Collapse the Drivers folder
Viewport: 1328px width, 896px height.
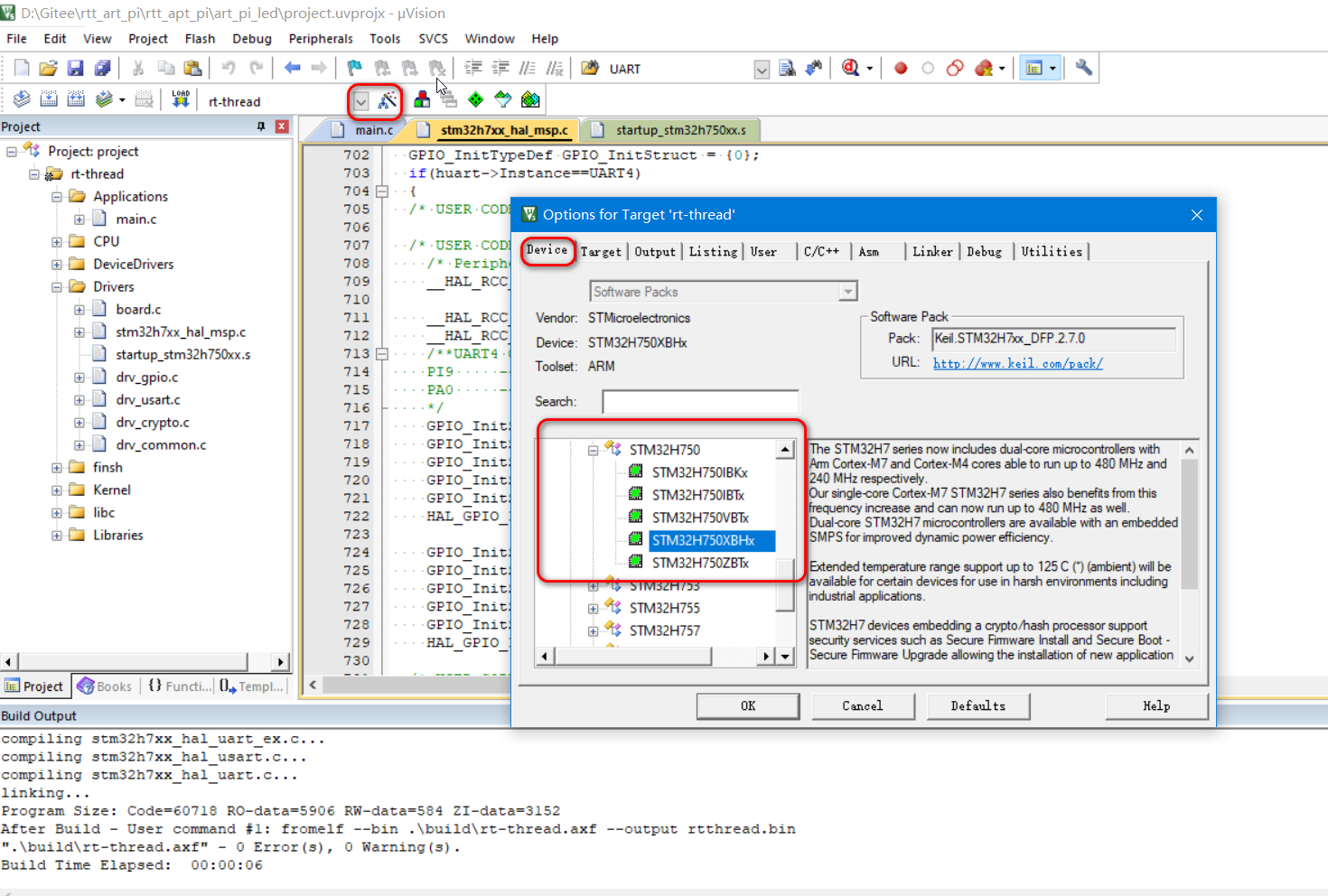click(56, 287)
